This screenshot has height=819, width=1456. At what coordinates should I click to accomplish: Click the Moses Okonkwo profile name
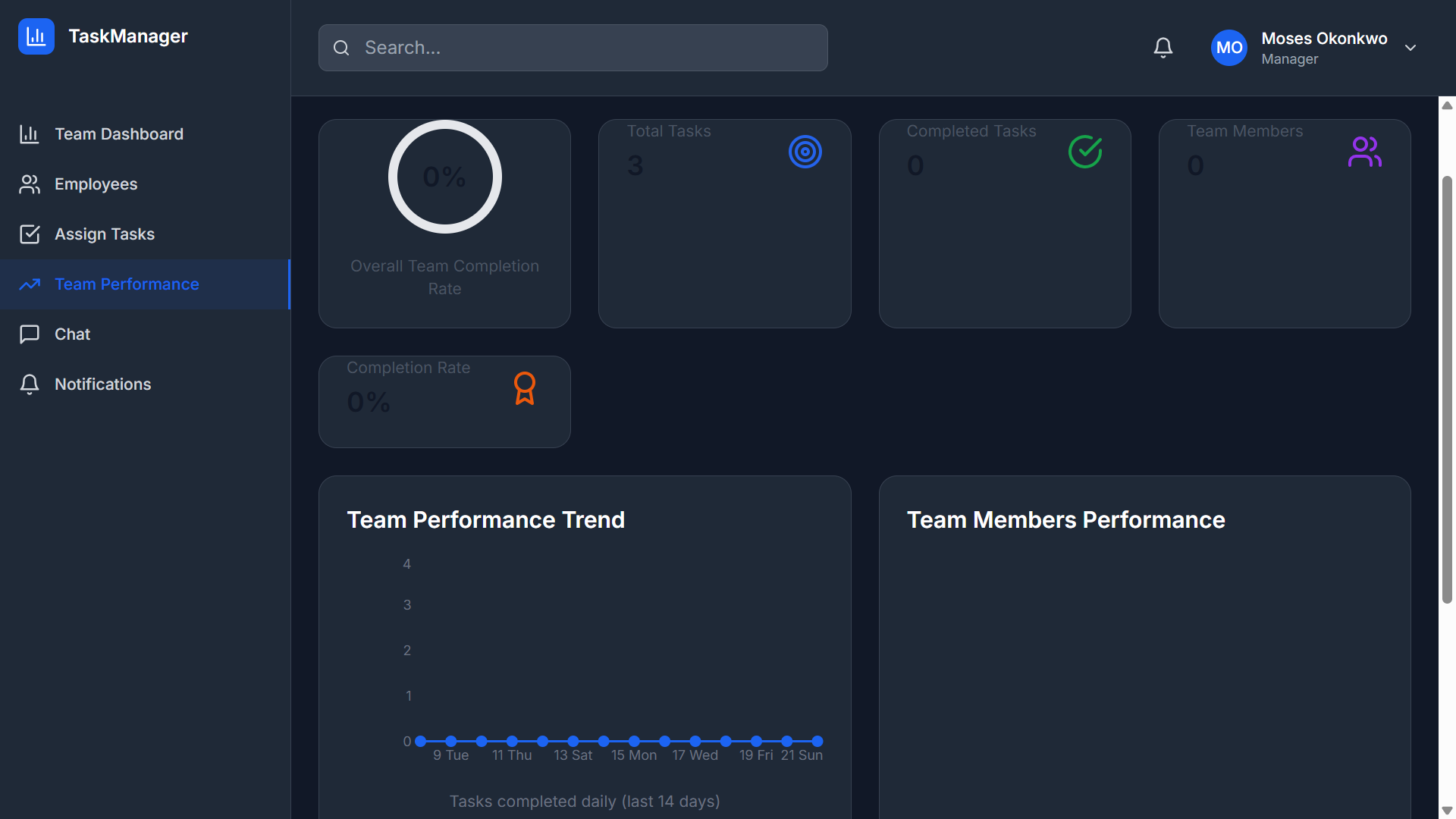(1324, 38)
